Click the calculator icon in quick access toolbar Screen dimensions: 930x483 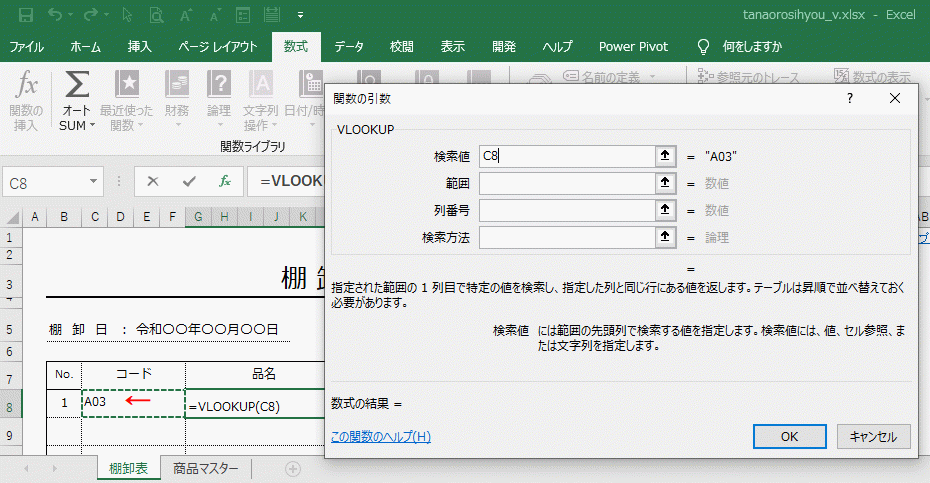click(x=272, y=15)
